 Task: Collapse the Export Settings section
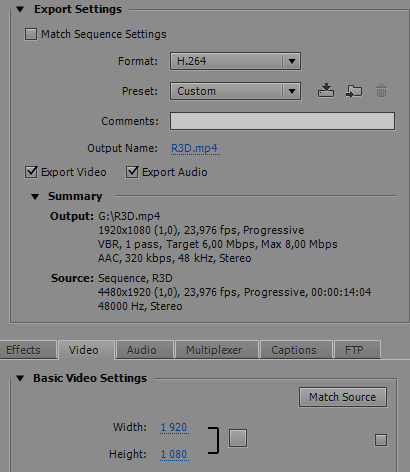click(20, 9)
